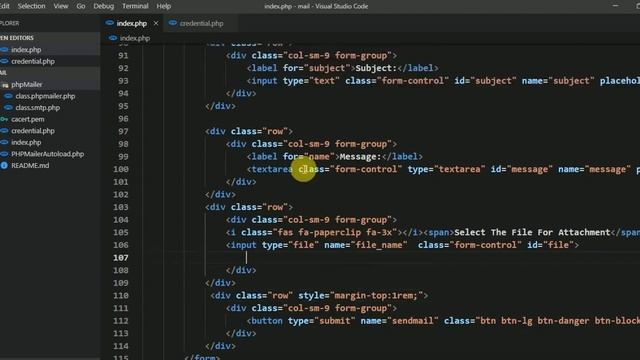Click the PHP icon on credential.php tab
The width and height of the screenshot is (640, 360).
(173, 23)
